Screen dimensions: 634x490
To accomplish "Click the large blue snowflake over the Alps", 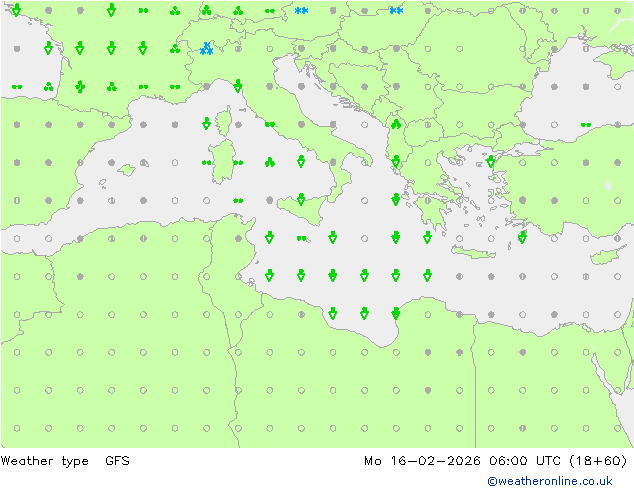I will [x=206, y=48].
